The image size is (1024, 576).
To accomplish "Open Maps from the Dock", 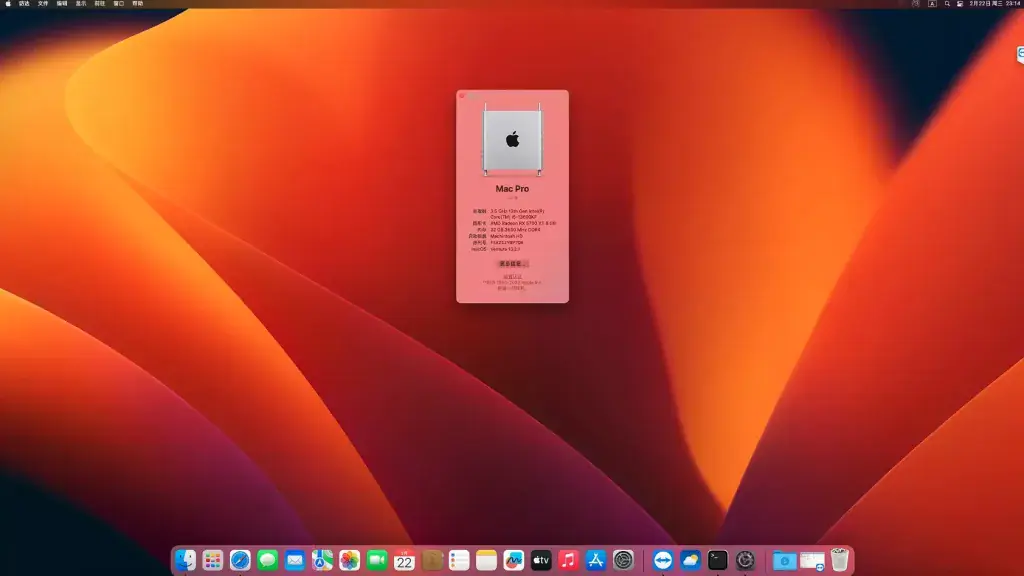I will [322, 560].
